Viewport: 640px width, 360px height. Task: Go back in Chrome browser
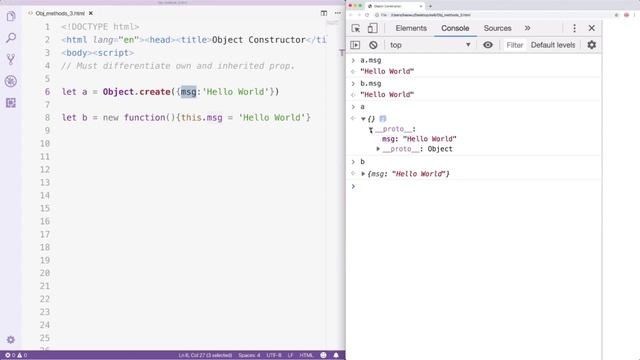pyautogui.click(x=351, y=15)
